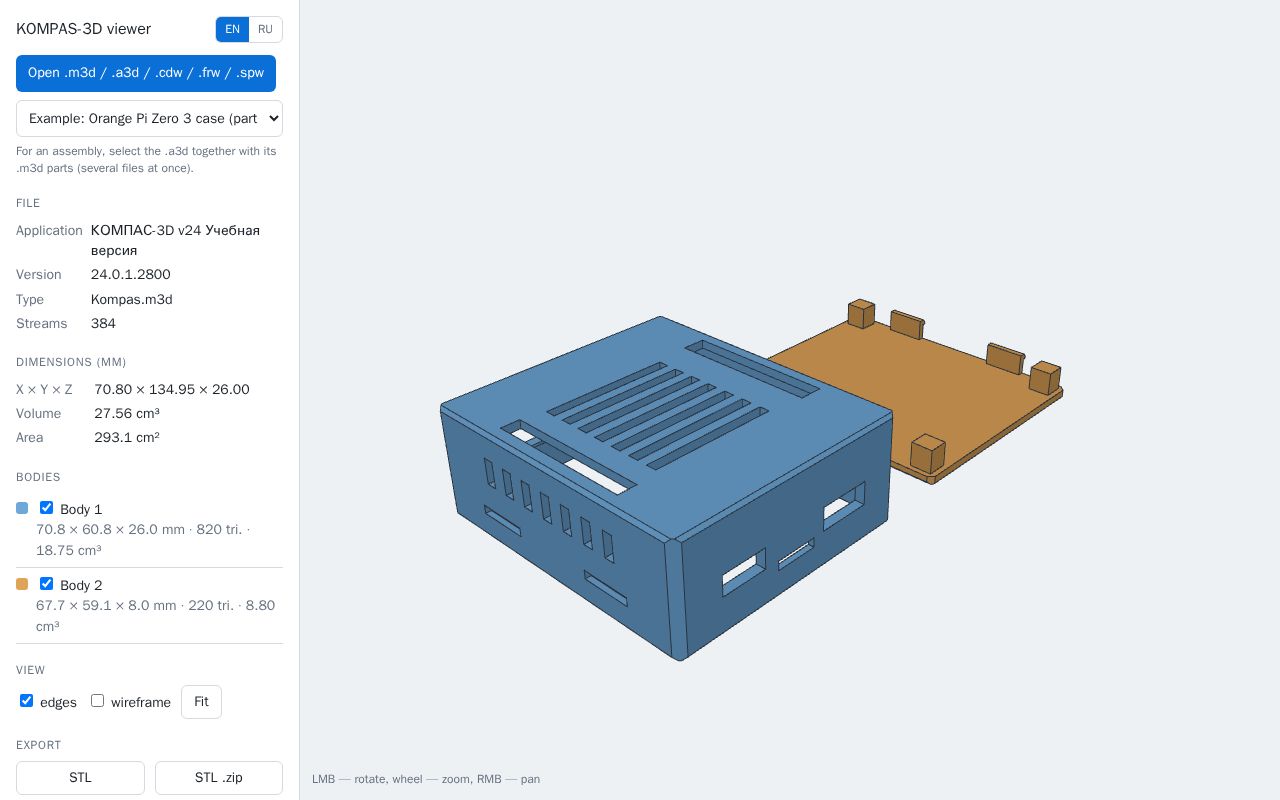Click the dimensions value 70.80 × 134.95 × 26.00
Viewport: 1280px width, 800px height.
pyautogui.click(x=172, y=390)
